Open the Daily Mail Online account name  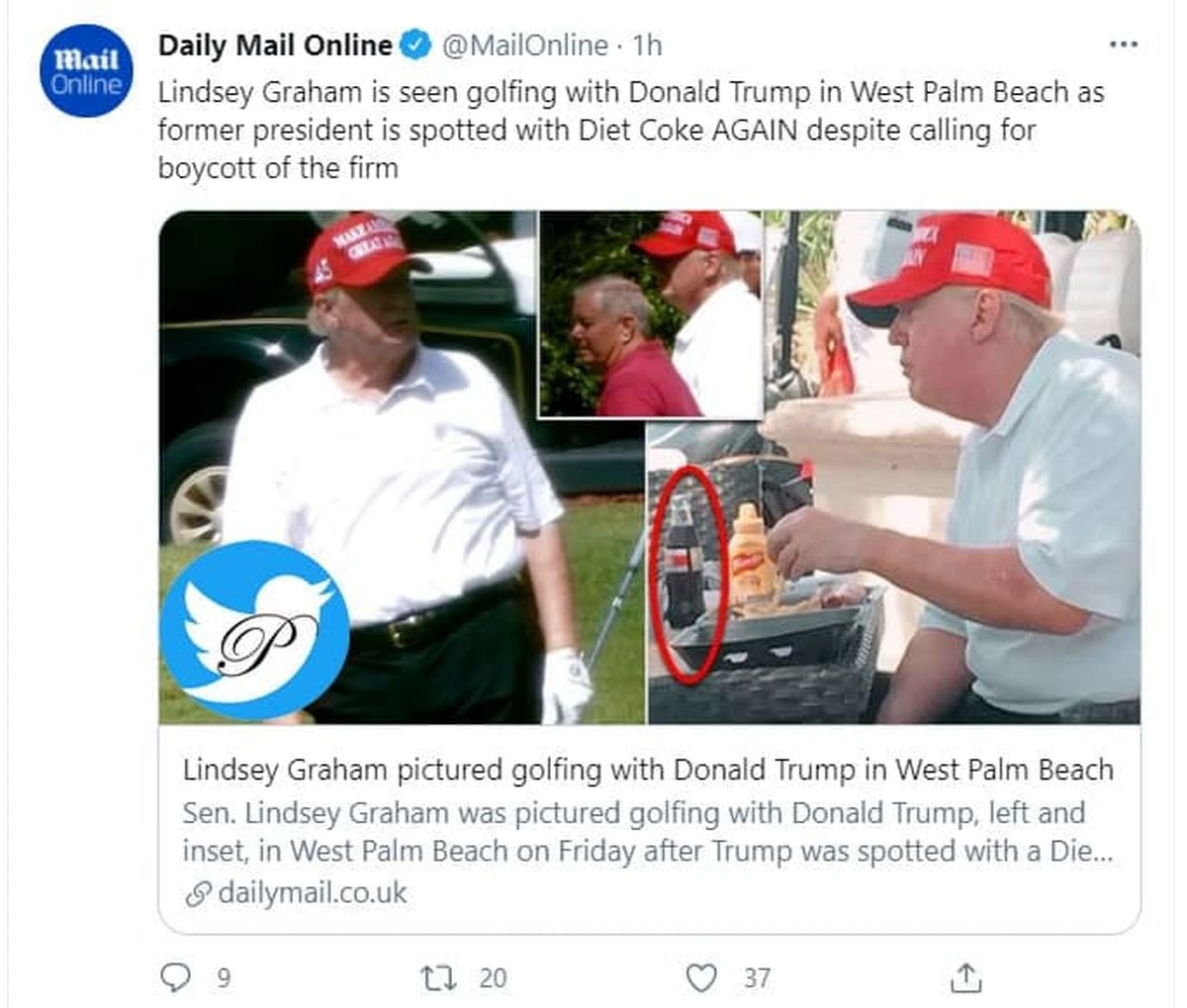pos(275,45)
